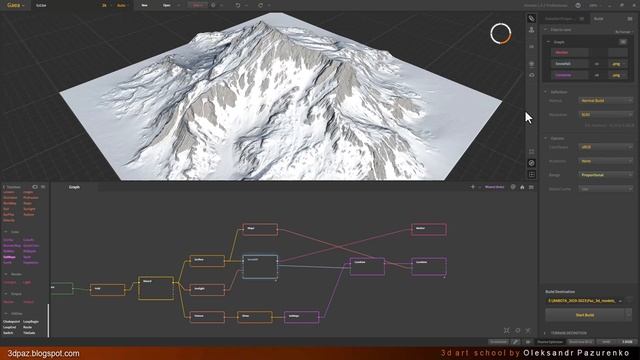The image size is (640, 360).
Task: Click the pencil icon in bottom status bar
Action: point(516,342)
